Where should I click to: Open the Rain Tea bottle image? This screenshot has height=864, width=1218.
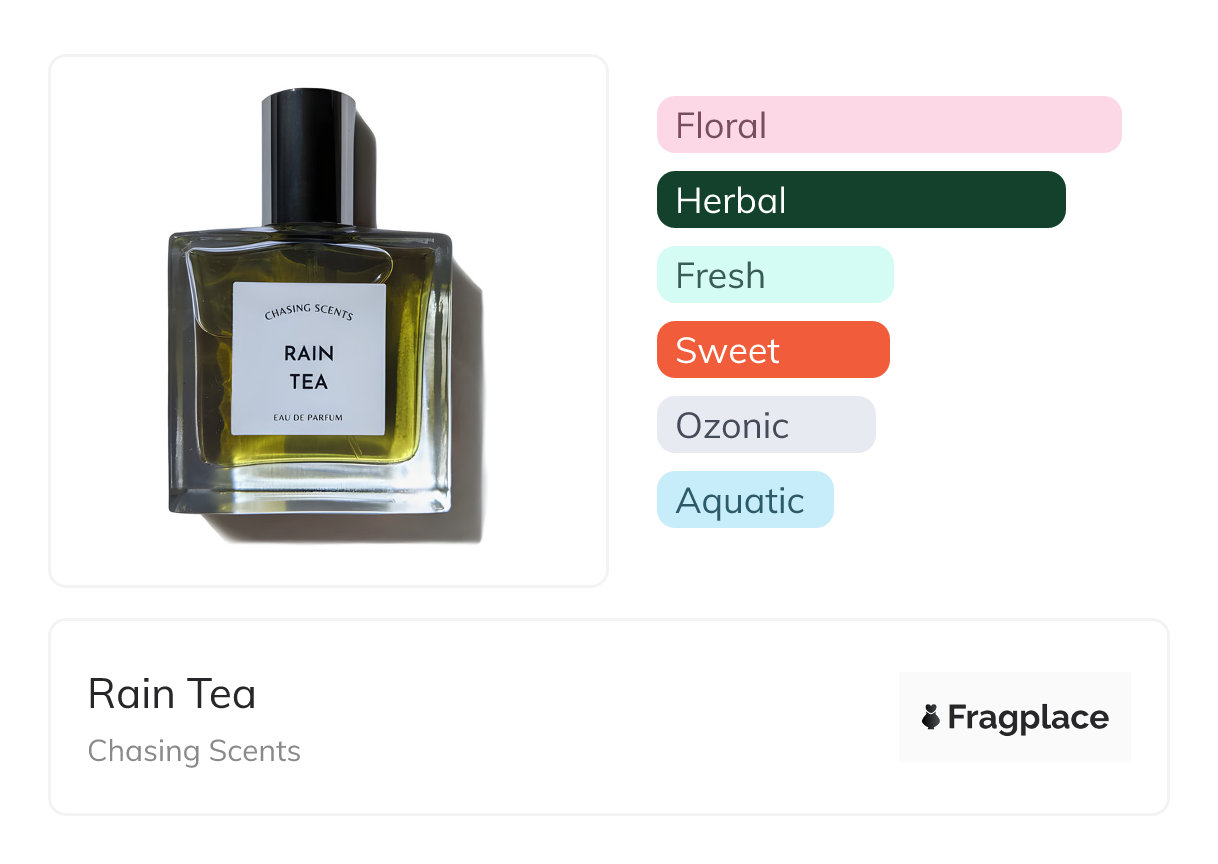[328, 320]
